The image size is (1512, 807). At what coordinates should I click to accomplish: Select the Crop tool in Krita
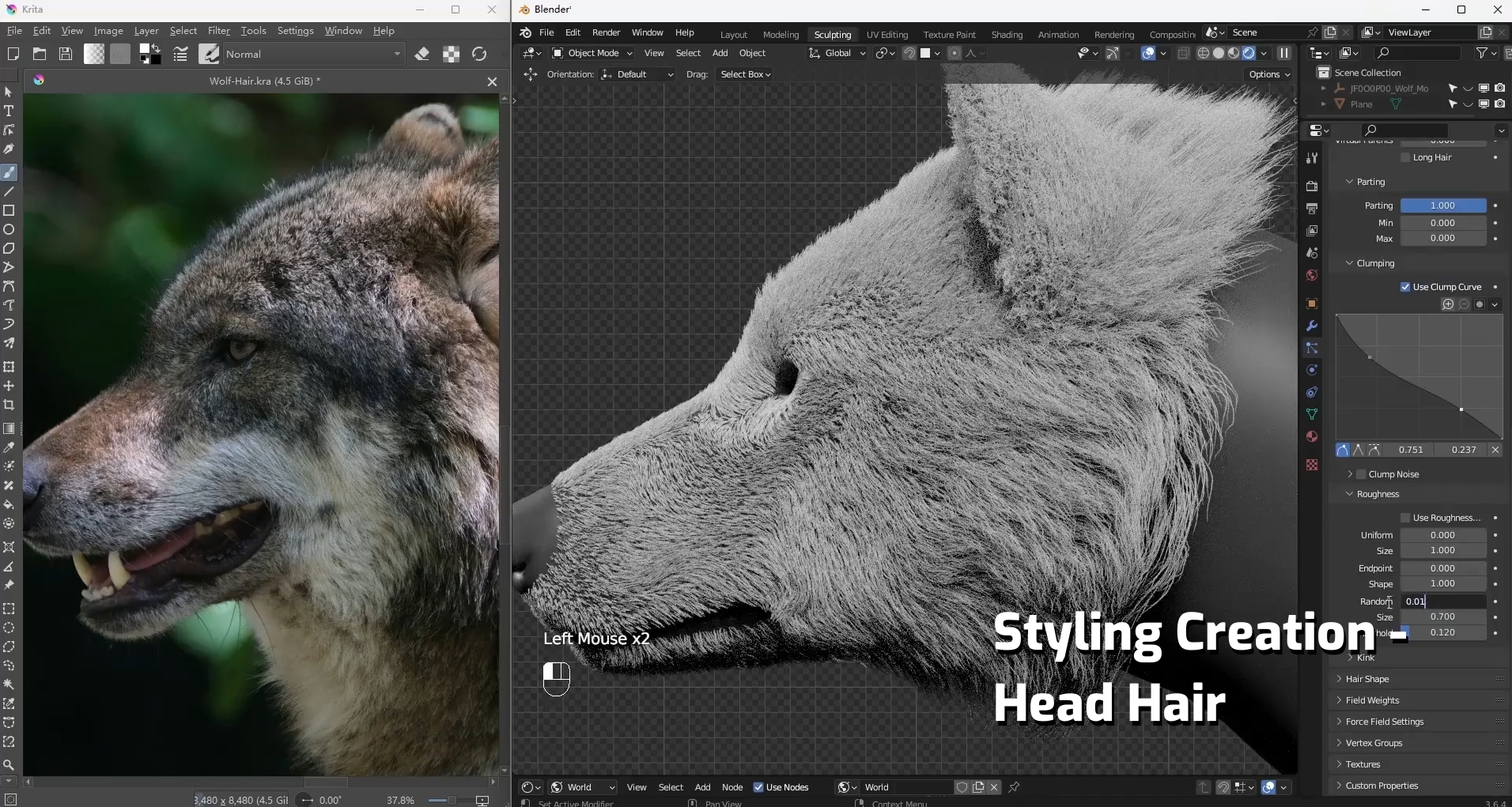pyautogui.click(x=9, y=405)
